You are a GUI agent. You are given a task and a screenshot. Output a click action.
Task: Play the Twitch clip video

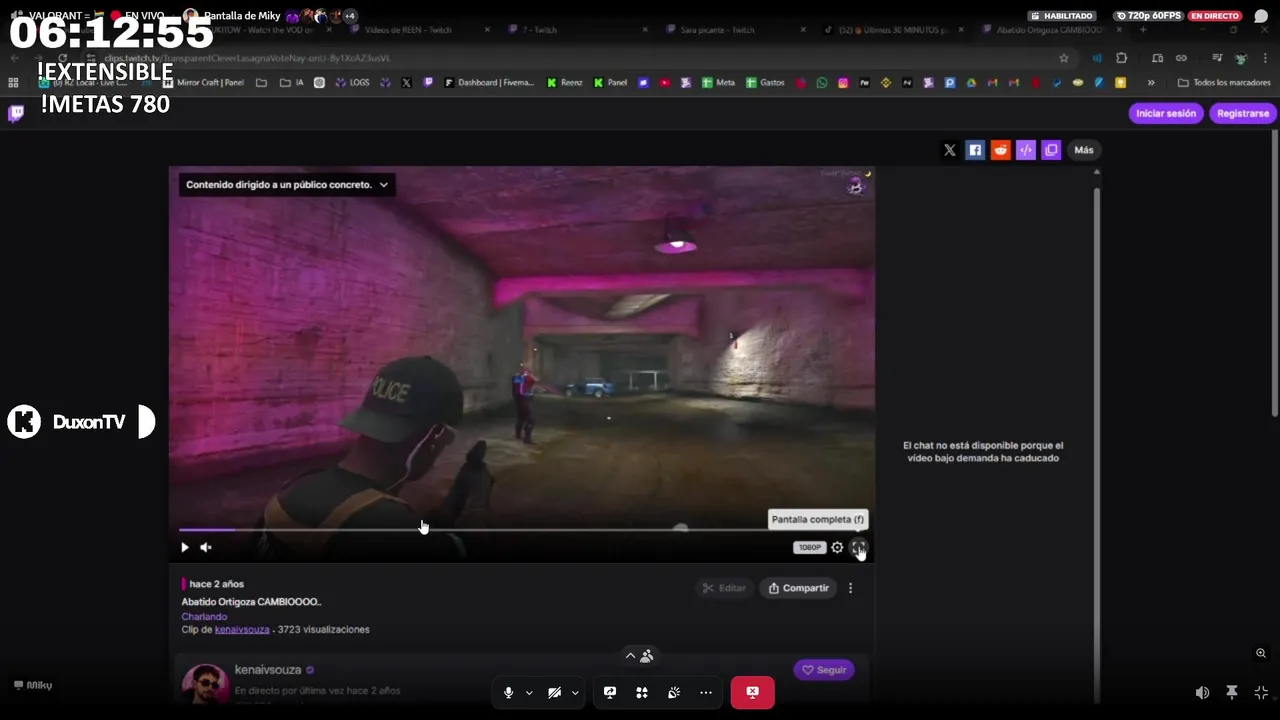(184, 547)
